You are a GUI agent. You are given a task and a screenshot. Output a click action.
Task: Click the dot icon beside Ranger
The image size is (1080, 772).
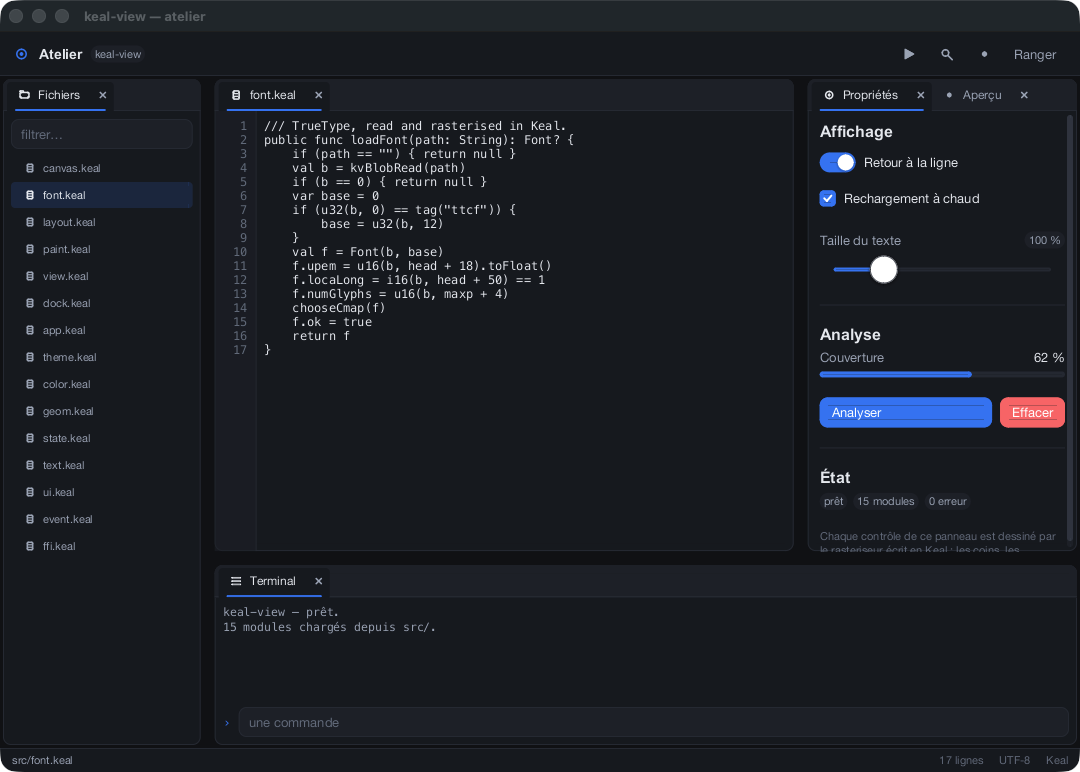tap(984, 54)
